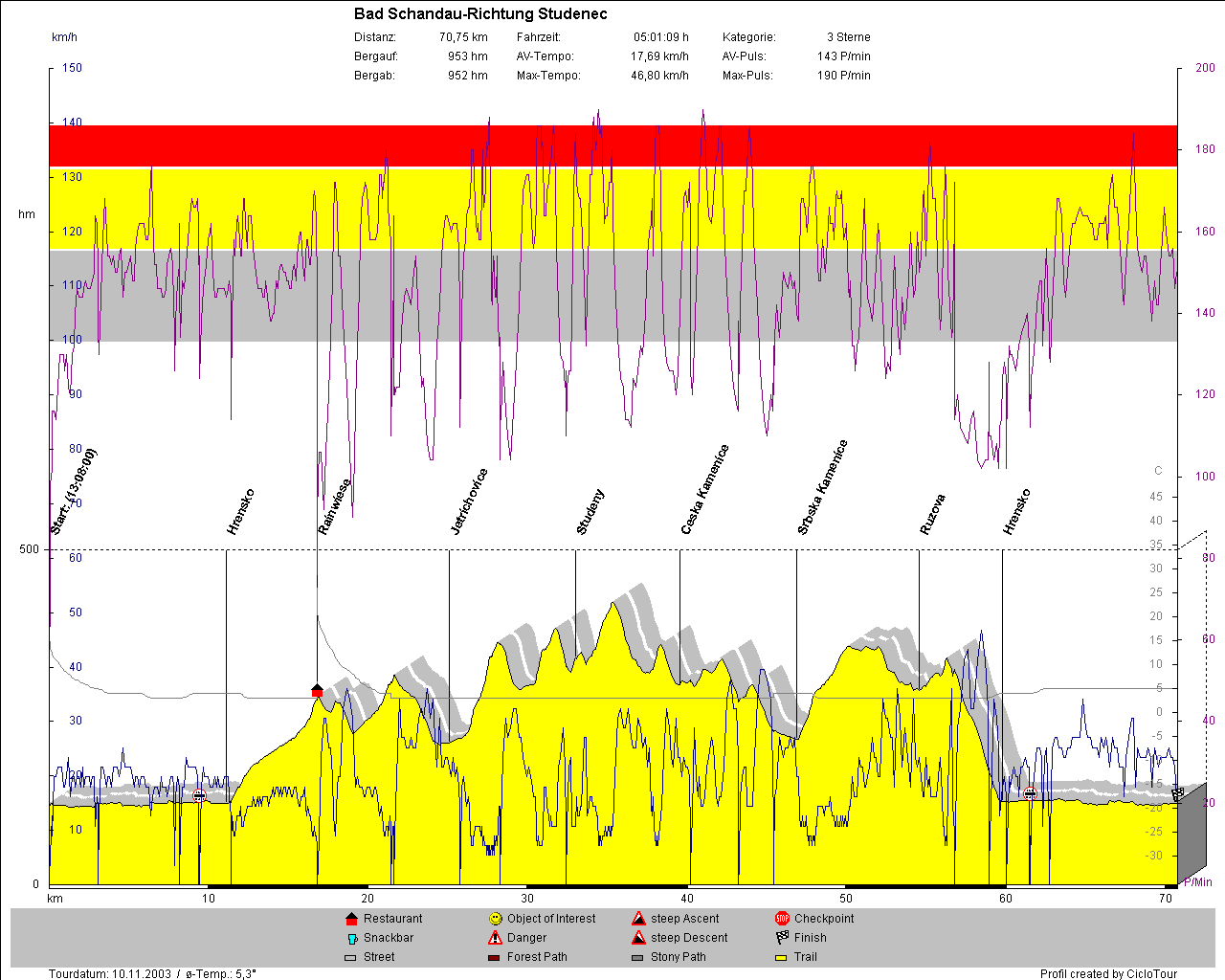Click the round red-rimmed marker near km 10
Viewport: 1225px width, 980px height.
coord(199,795)
